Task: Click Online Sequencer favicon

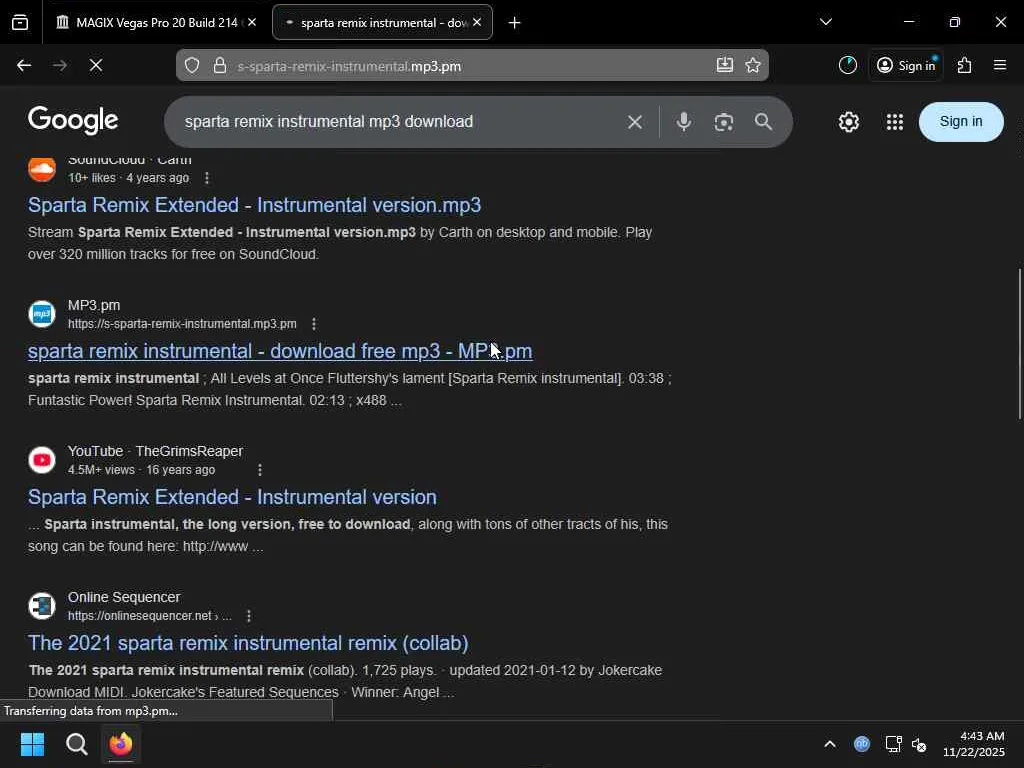Action: click(x=42, y=606)
